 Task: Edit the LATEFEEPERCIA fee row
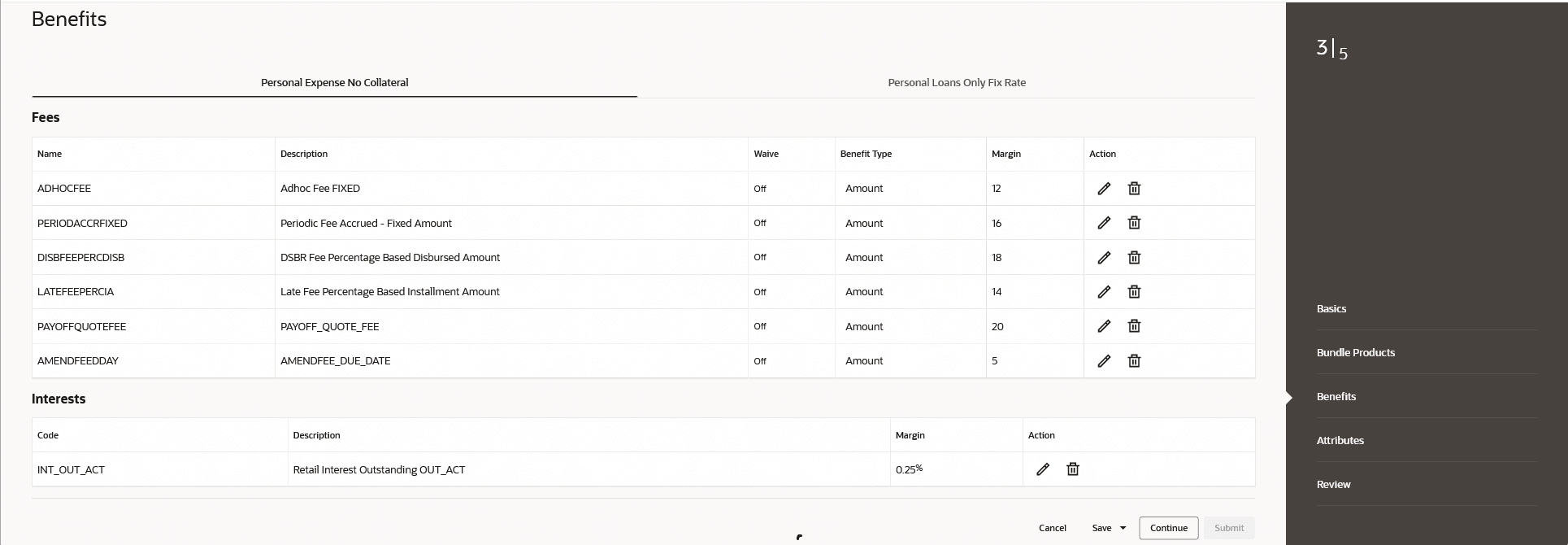point(1104,292)
